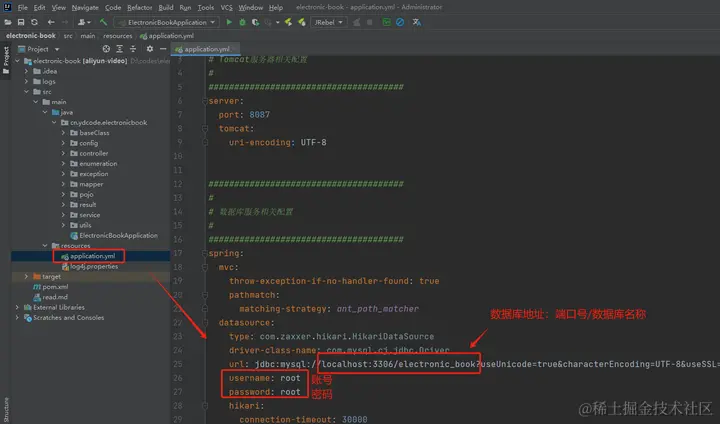Click electronic-book in the breadcrumb bar

point(31,36)
